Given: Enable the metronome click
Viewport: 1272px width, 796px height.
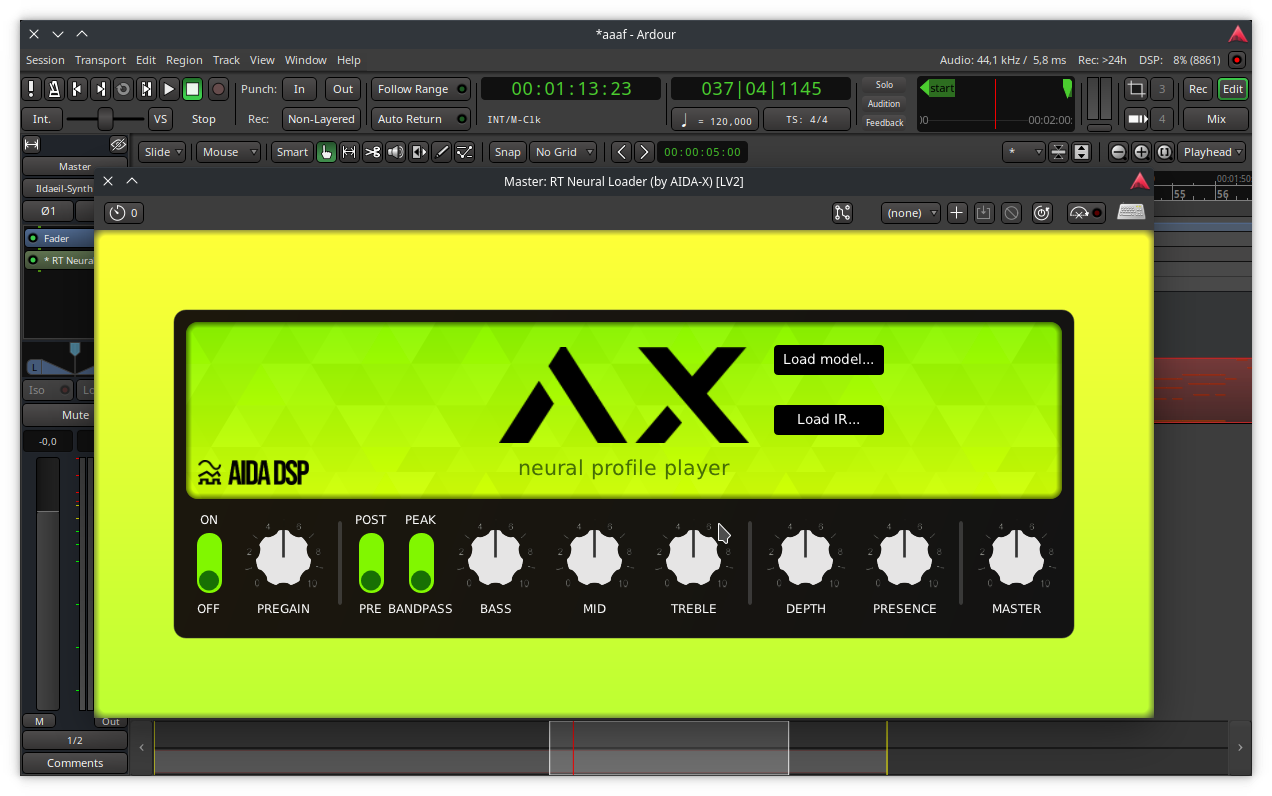Looking at the screenshot, I should [54, 89].
